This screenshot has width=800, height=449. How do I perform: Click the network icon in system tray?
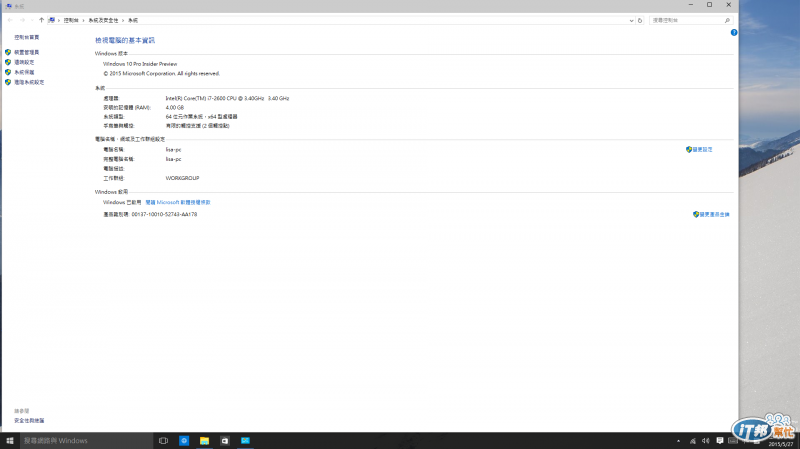[x=692, y=441]
